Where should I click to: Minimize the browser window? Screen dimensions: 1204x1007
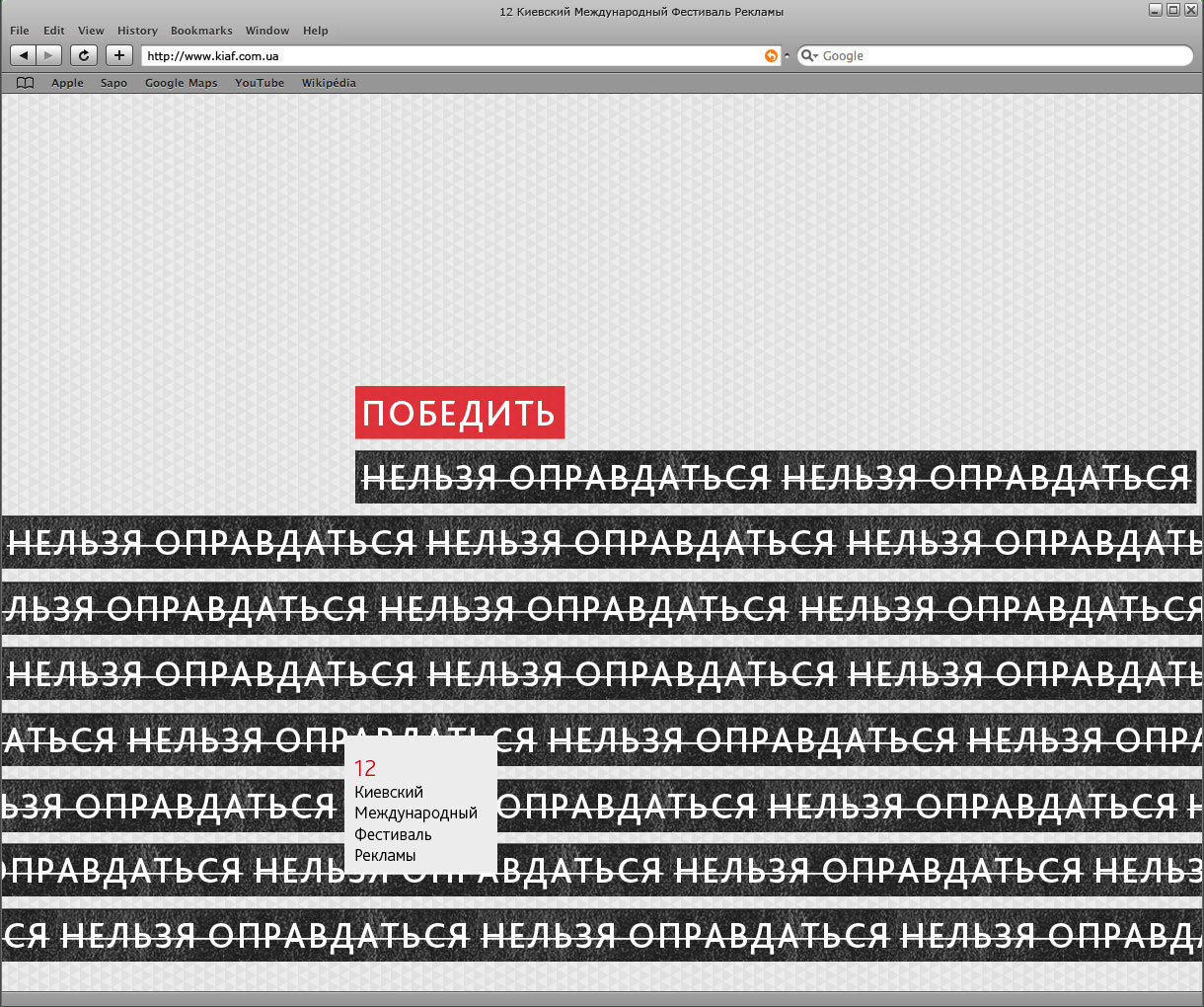point(1156,10)
